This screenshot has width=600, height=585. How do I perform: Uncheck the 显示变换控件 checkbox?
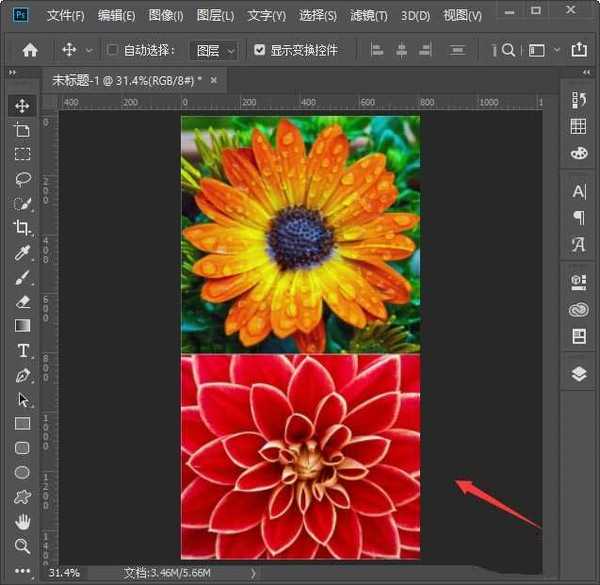260,50
